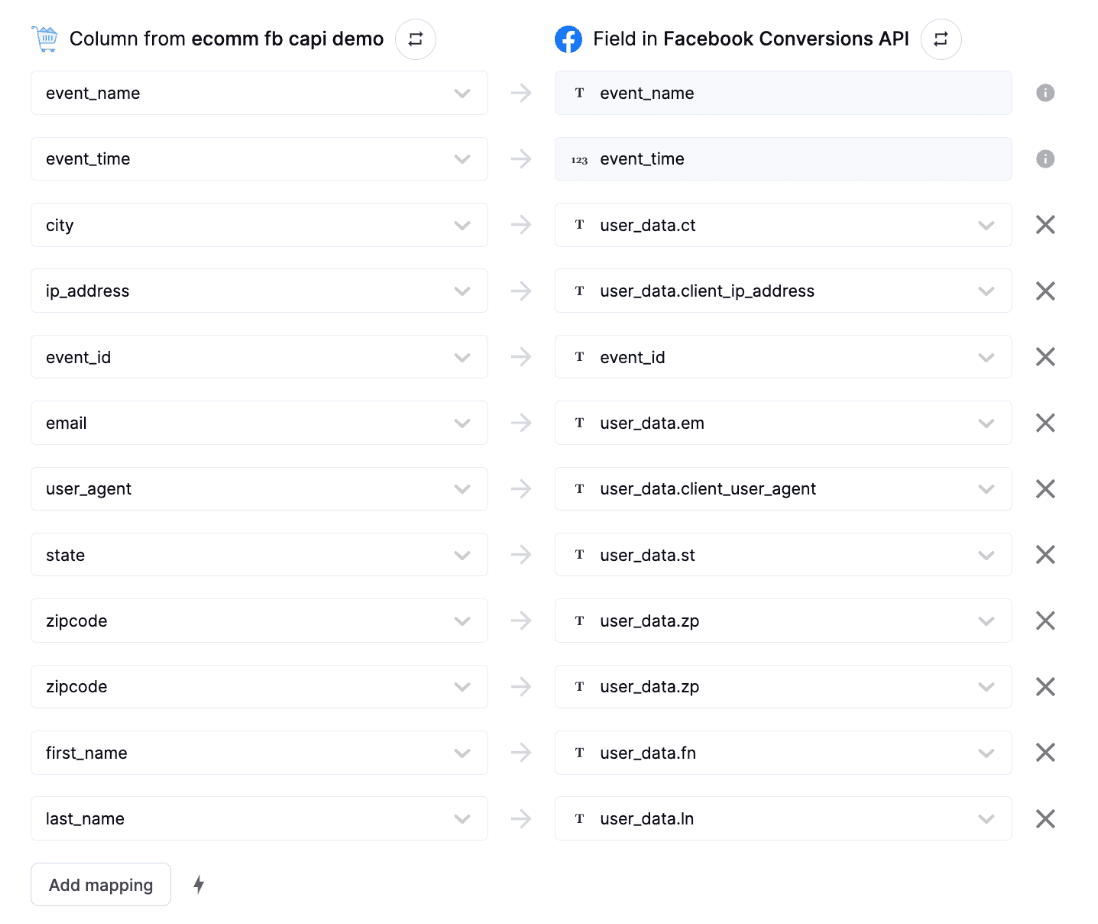Remove the city to user_data.ct mapping
Image resolution: width=1098 pixels, height=924 pixels.
tap(1045, 225)
